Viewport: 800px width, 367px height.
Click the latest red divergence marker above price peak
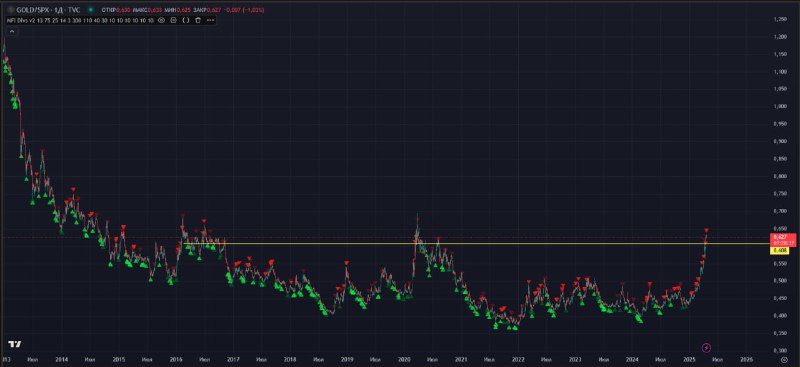707,230
